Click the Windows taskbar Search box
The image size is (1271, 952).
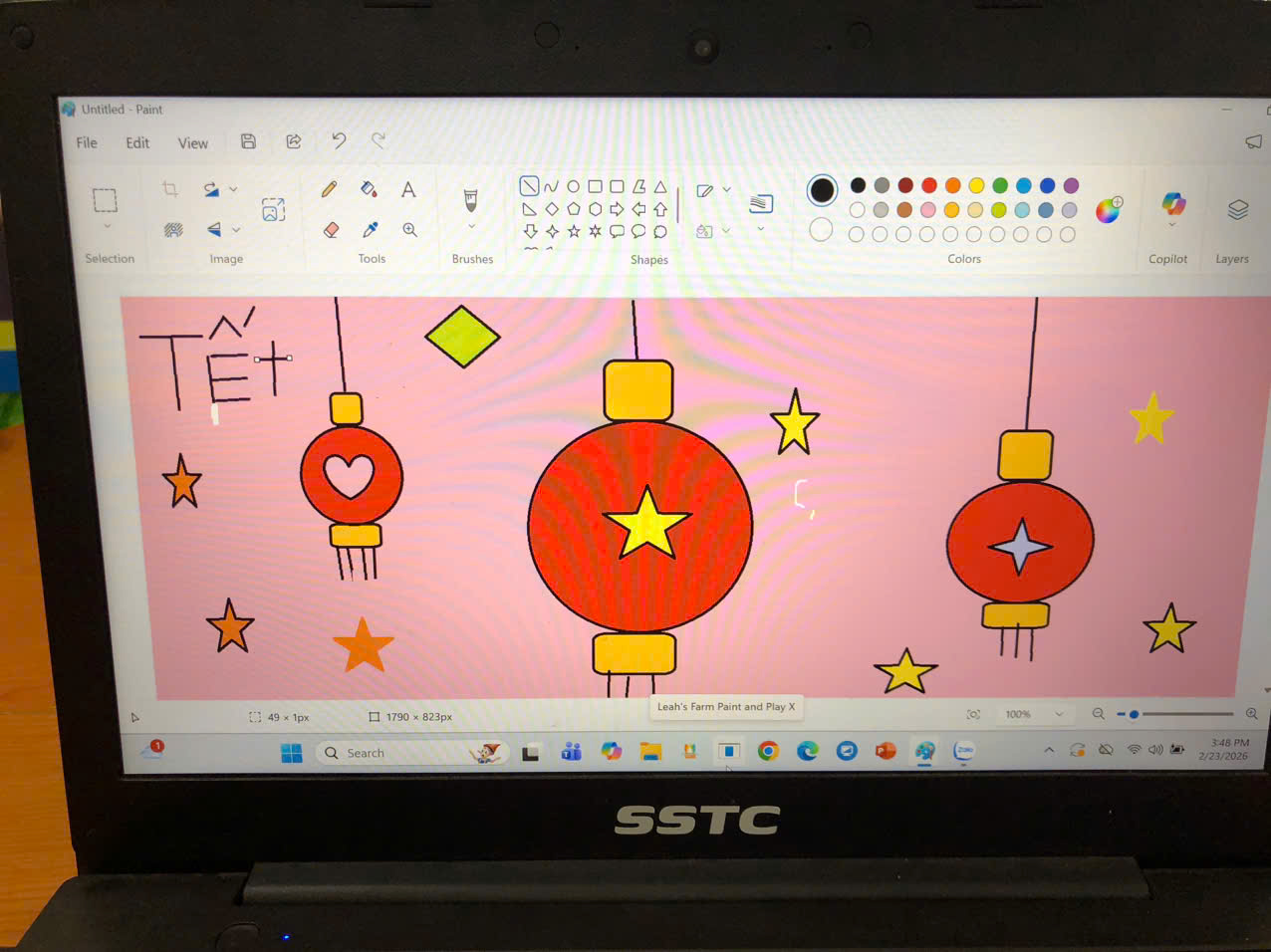pos(398,753)
